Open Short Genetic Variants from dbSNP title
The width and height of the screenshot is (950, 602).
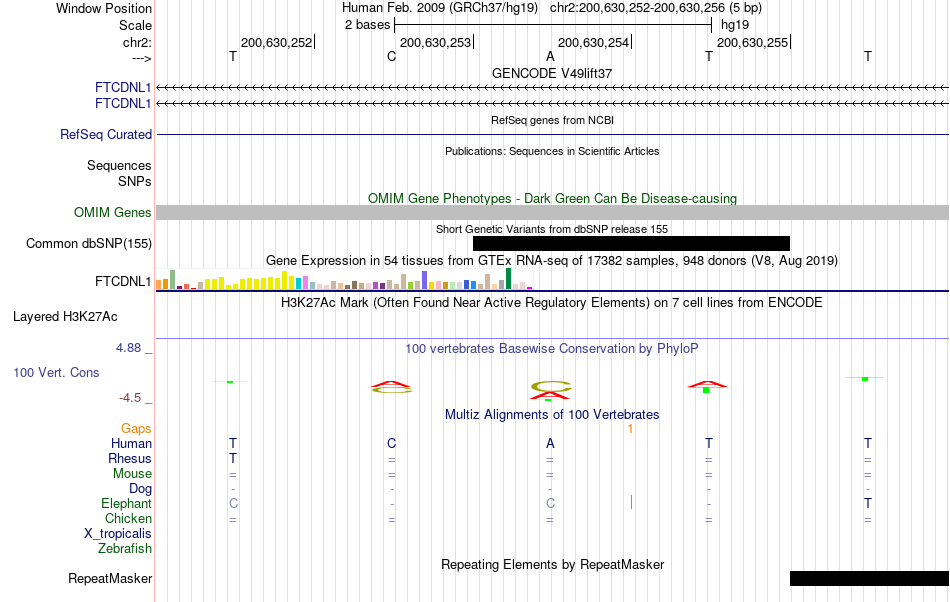click(x=552, y=230)
